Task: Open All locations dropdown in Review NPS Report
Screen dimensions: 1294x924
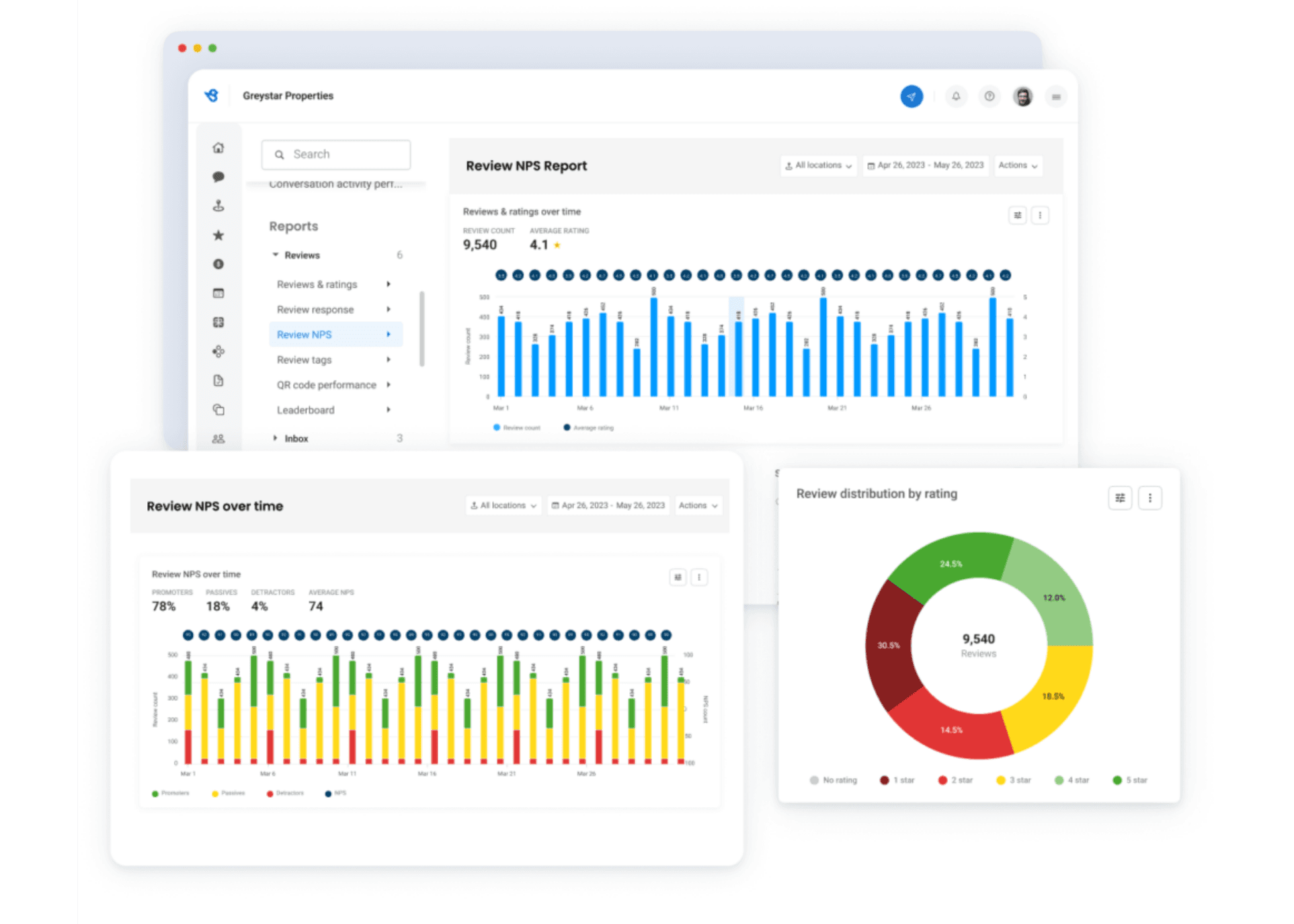Action: pyautogui.click(x=818, y=165)
